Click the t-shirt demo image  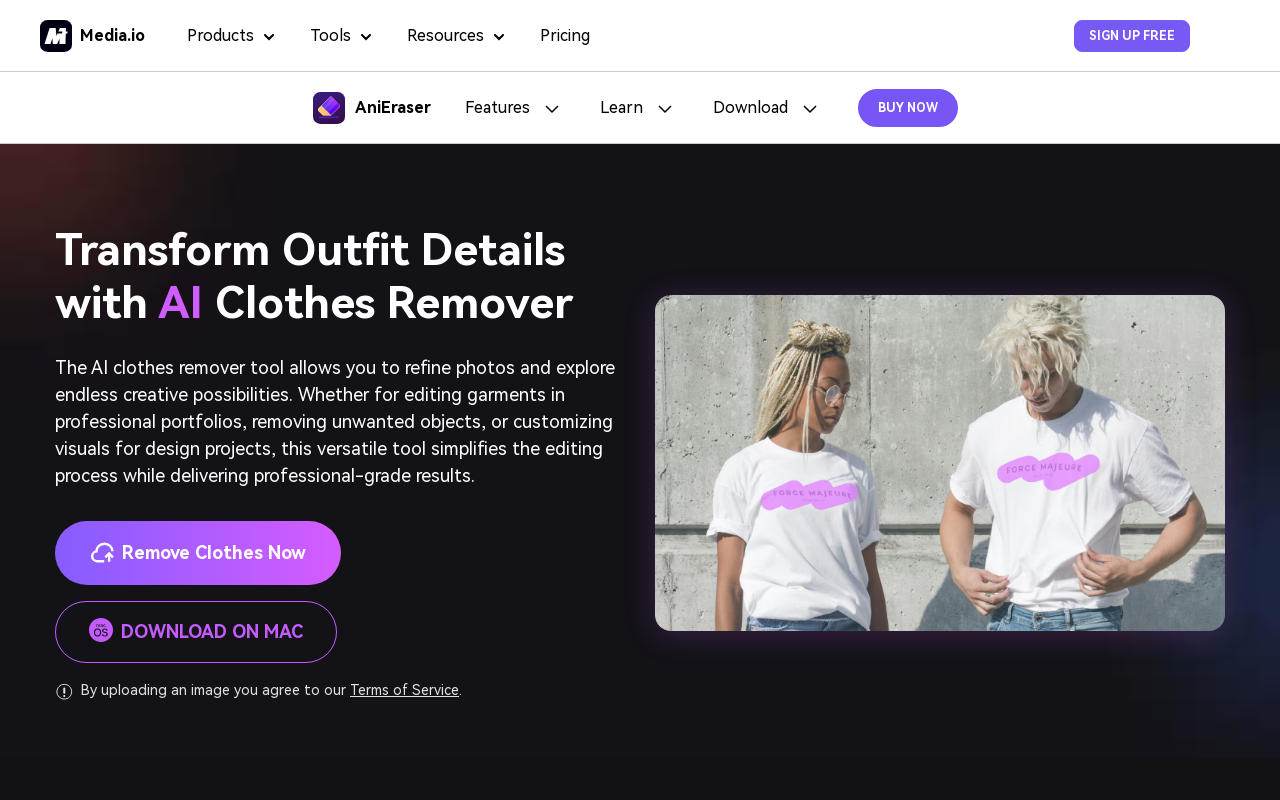click(940, 463)
